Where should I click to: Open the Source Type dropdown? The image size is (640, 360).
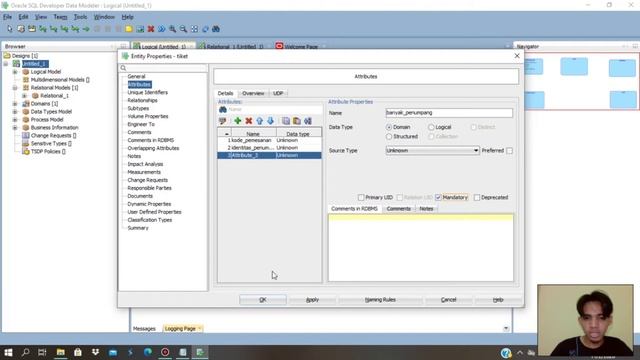[x=476, y=151]
